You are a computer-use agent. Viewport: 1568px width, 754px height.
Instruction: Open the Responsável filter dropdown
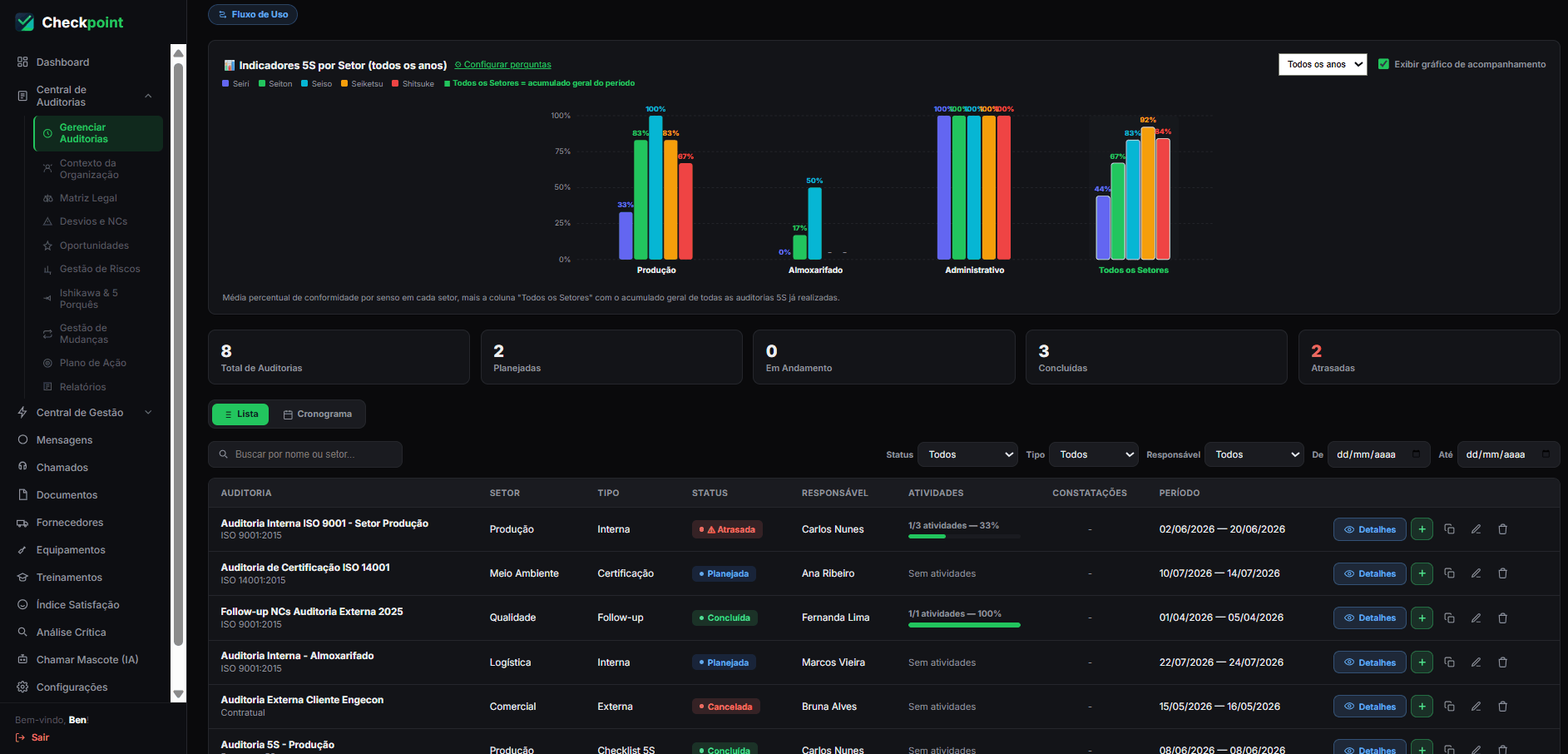point(1254,454)
